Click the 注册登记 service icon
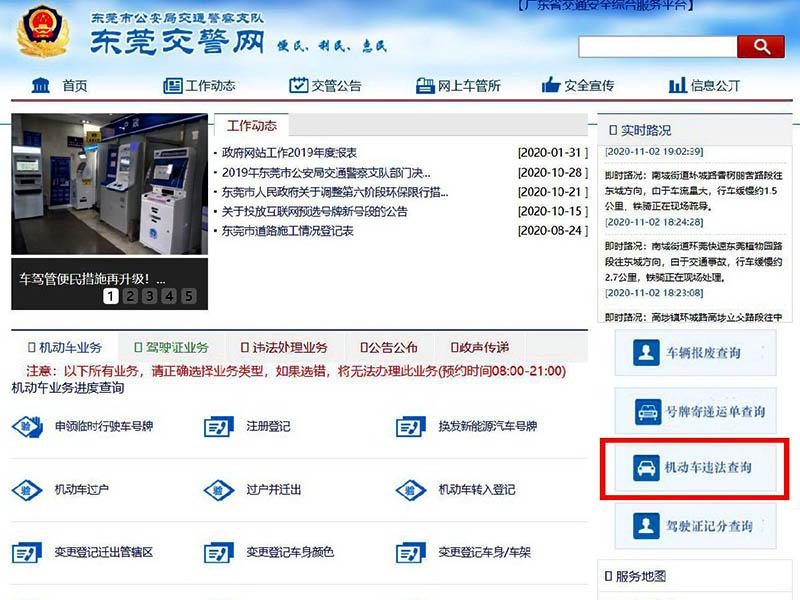 (x=218, y=427)
